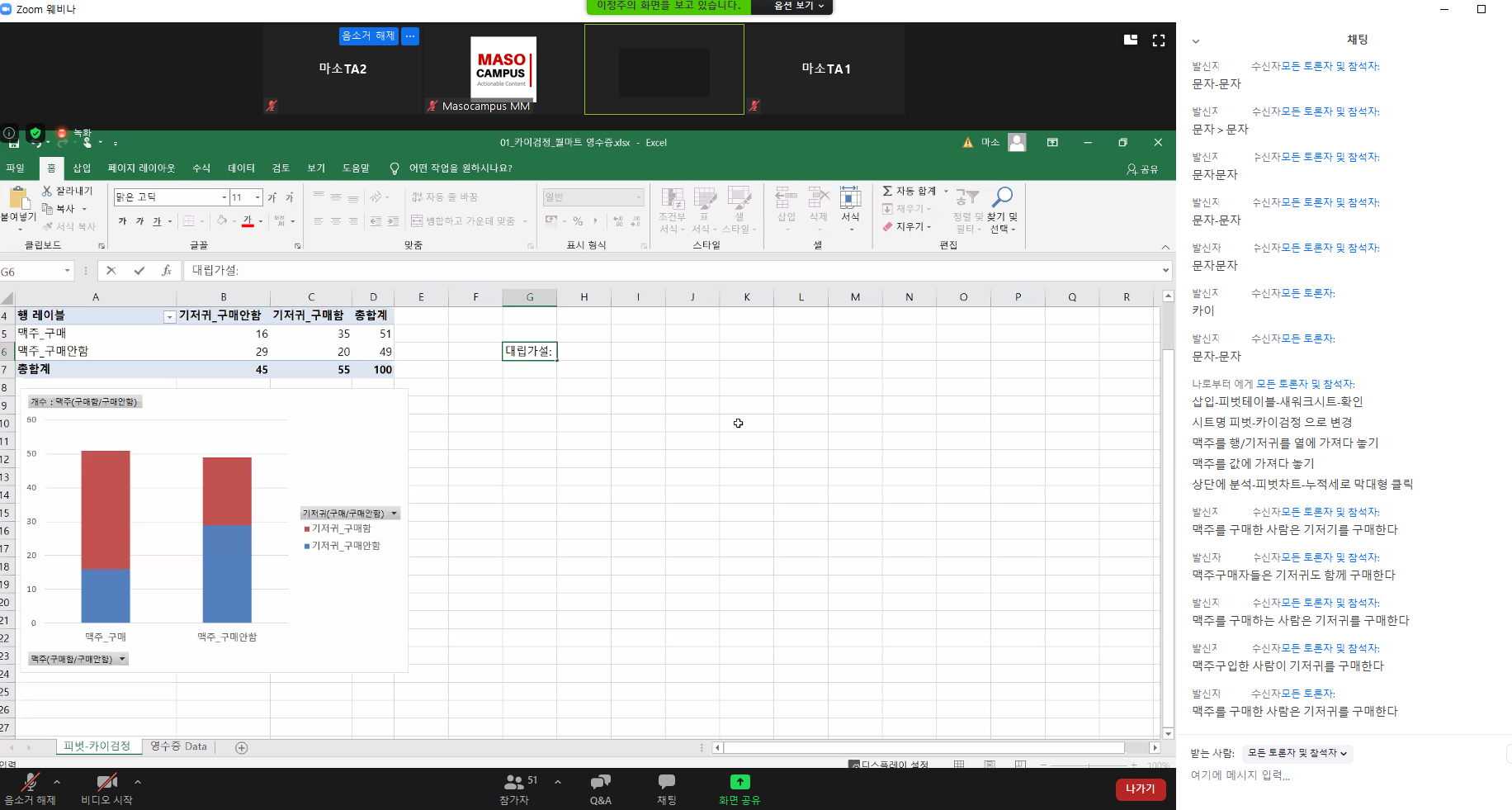Click the 음소거 해제 button on 마소TA2
This screenshot has height=810, width=1512.
coord(368,36)
